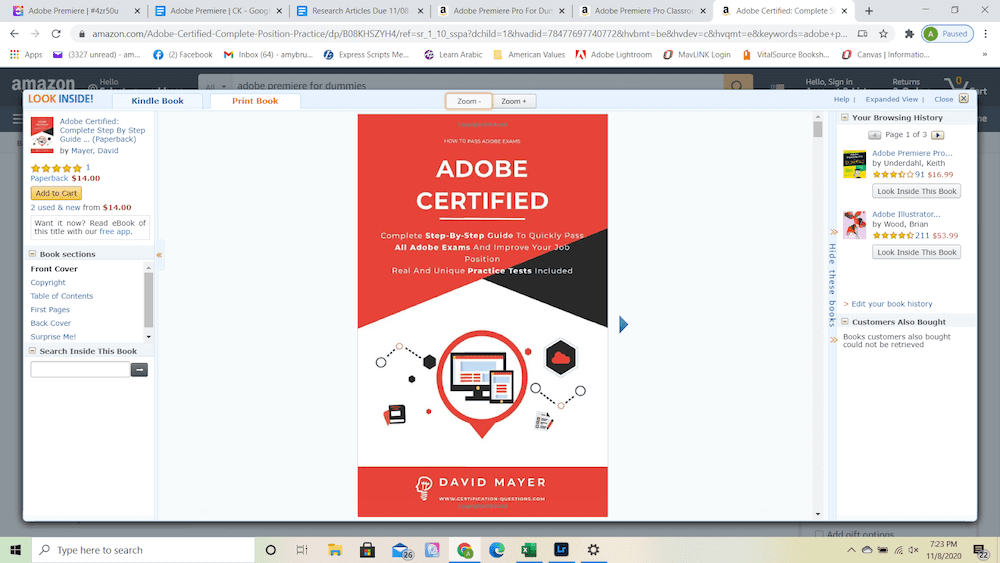Select the Print Book tab
This screenshot has width=1000, height=563.
pos(255,101)
